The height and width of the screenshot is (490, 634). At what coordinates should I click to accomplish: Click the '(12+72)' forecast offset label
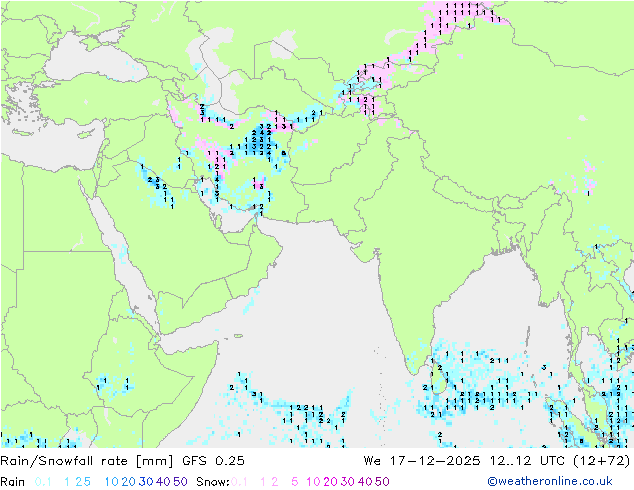click(602, 461)
